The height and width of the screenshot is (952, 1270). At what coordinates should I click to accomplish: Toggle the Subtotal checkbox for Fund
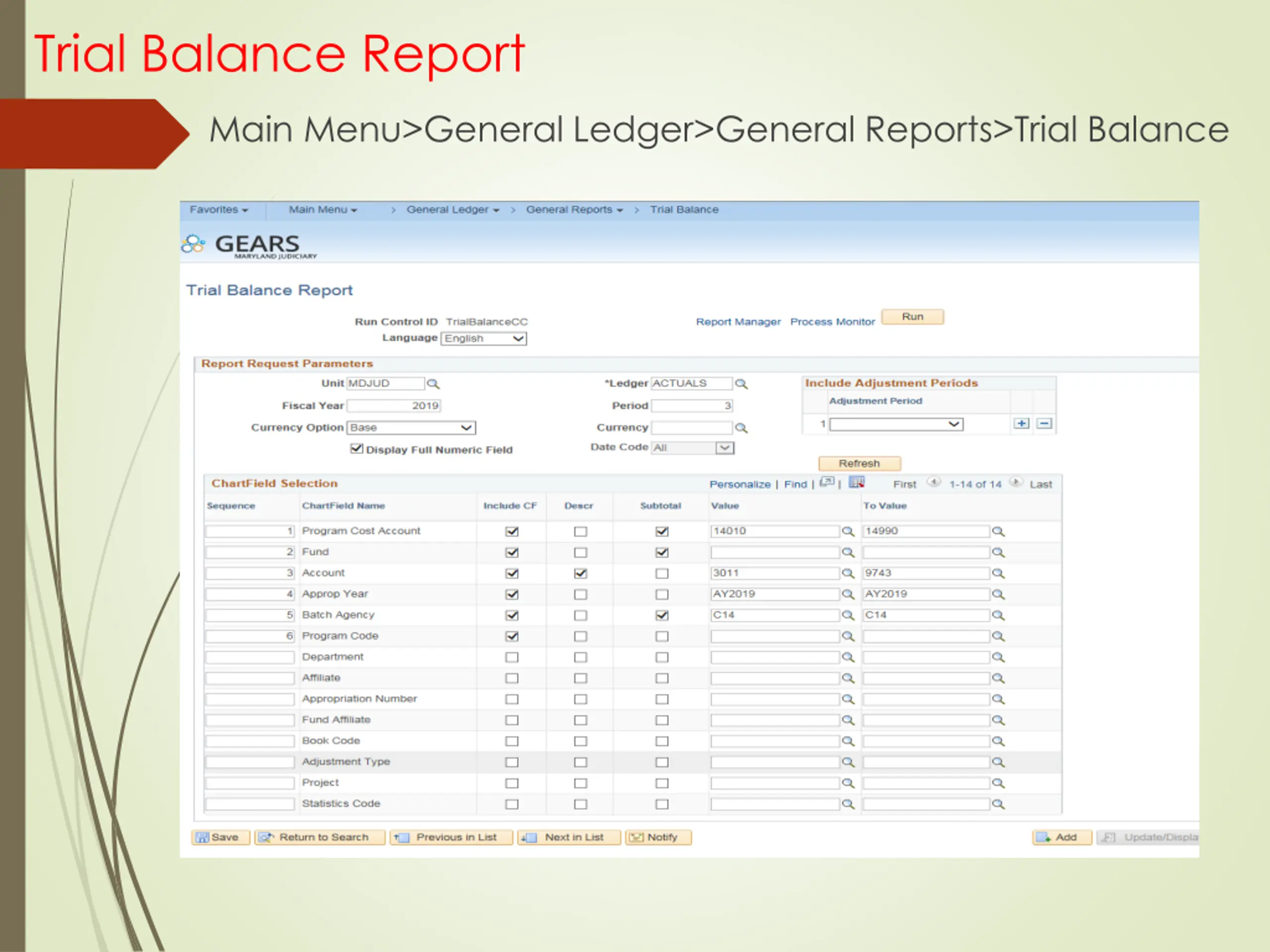pos(661,553)
